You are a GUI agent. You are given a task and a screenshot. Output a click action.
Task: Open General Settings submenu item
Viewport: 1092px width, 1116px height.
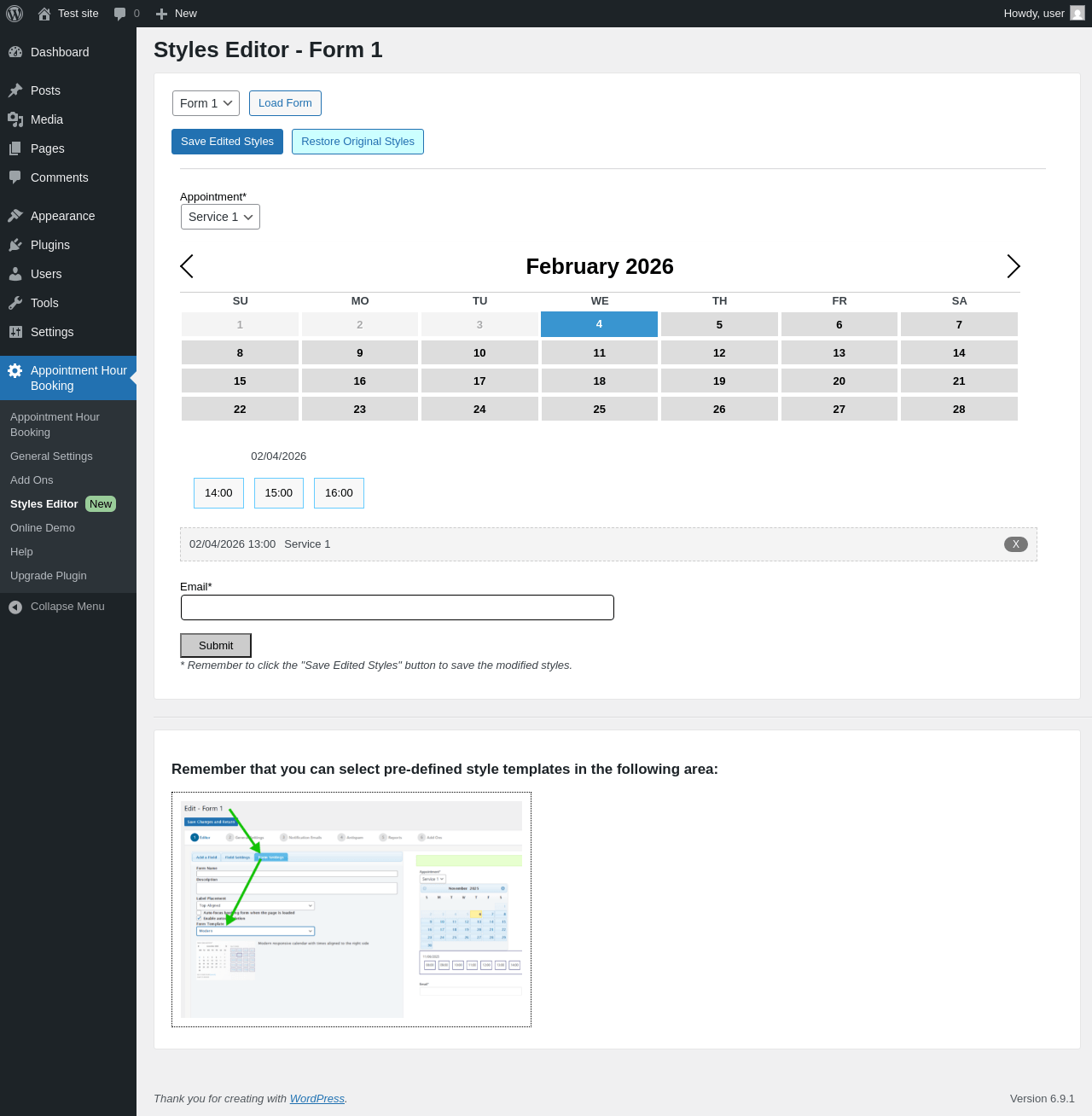(51, 456)
